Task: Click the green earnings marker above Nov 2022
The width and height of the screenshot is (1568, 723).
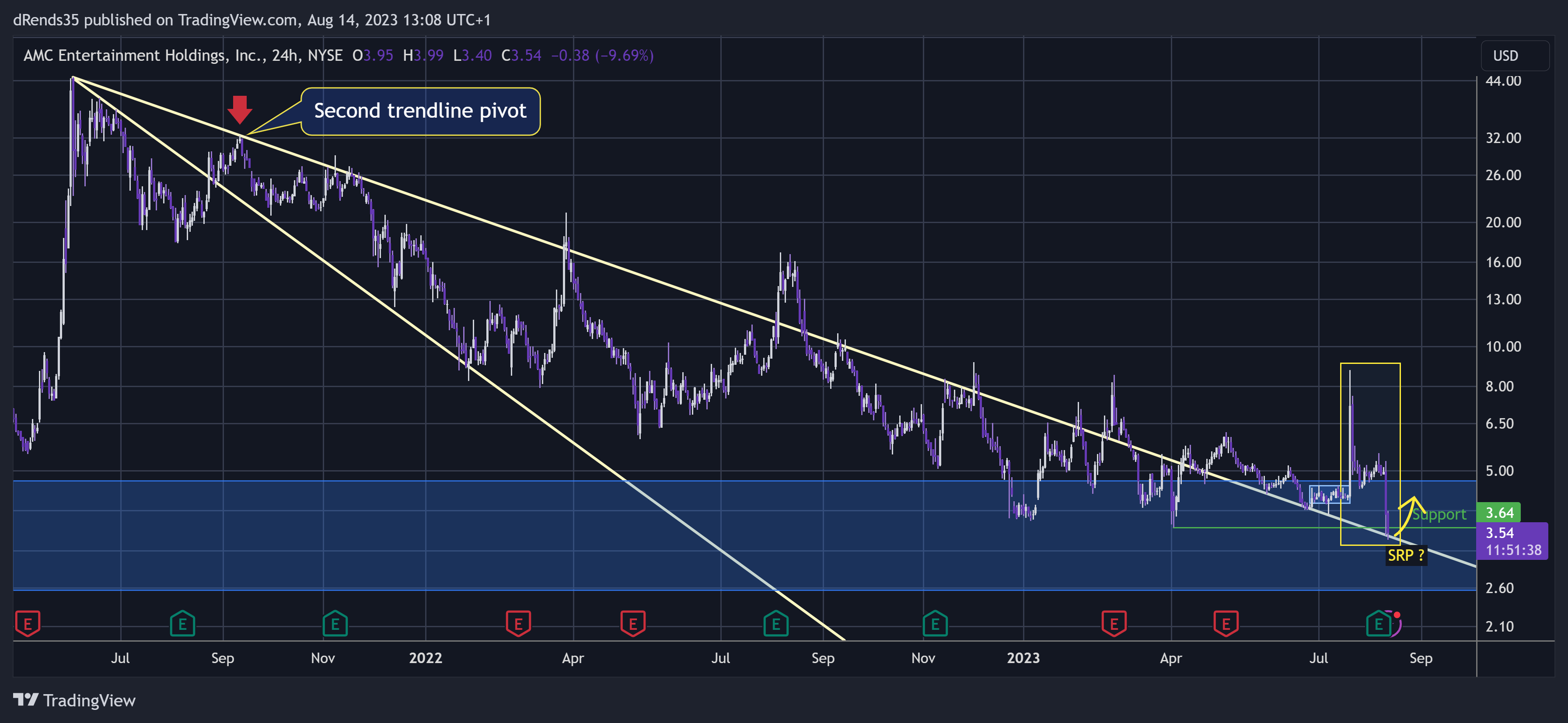Action: pos(935,624)
